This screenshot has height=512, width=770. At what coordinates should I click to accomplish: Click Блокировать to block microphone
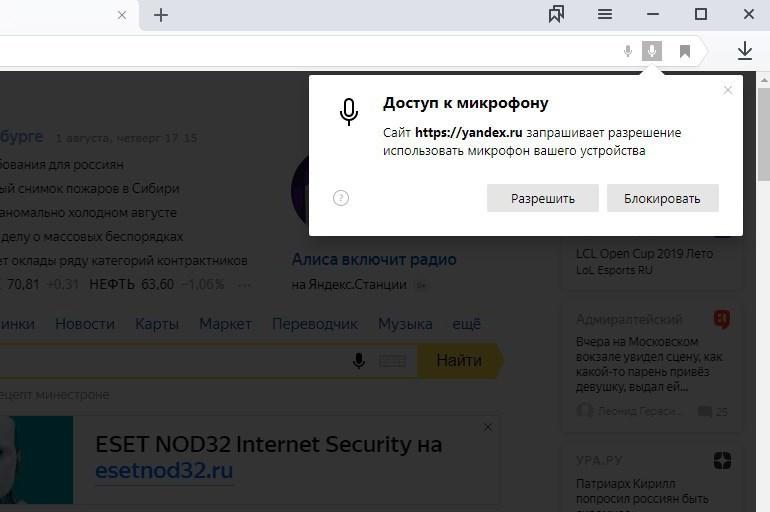(x=662, y=198)
